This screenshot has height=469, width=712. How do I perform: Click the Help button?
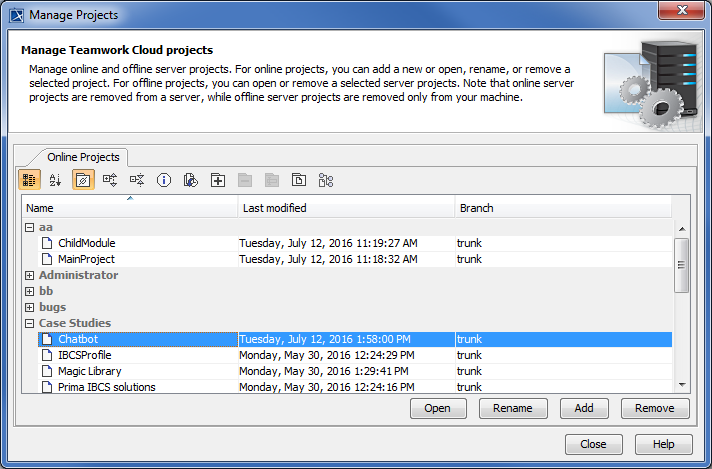tap(663, 444)
